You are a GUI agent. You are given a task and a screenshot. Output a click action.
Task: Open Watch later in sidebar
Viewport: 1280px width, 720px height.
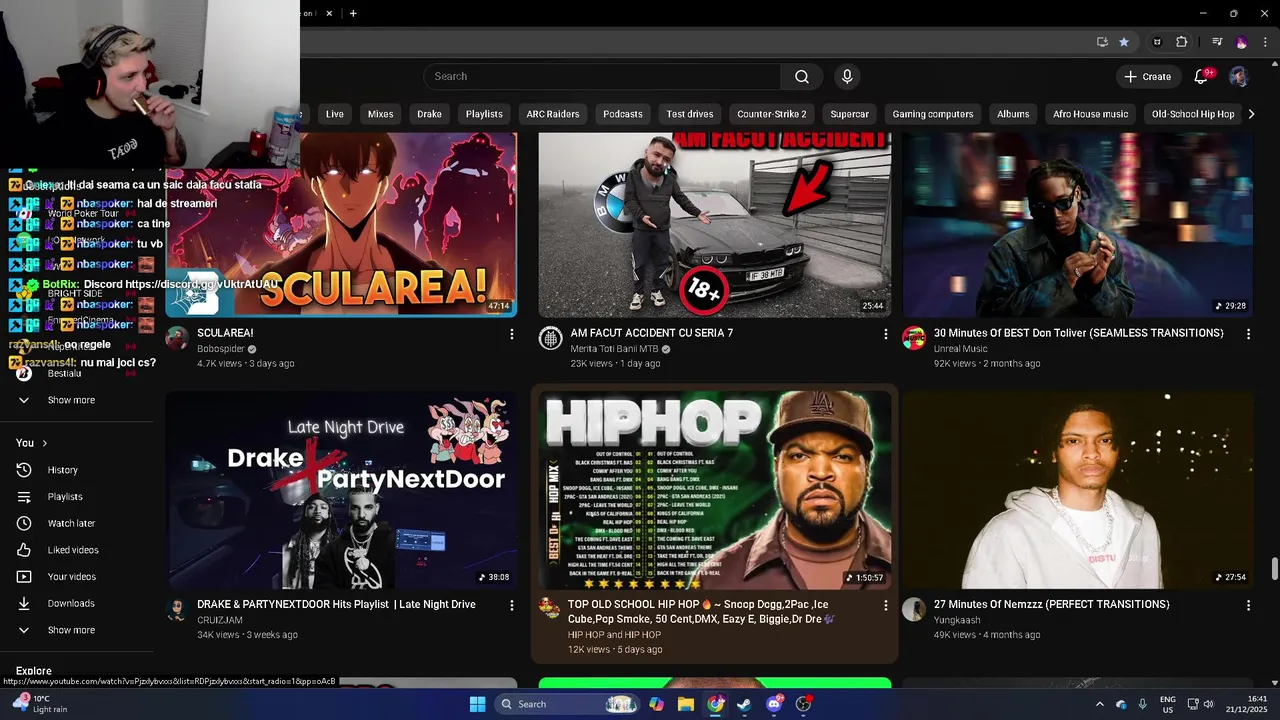tap(78, 523)
